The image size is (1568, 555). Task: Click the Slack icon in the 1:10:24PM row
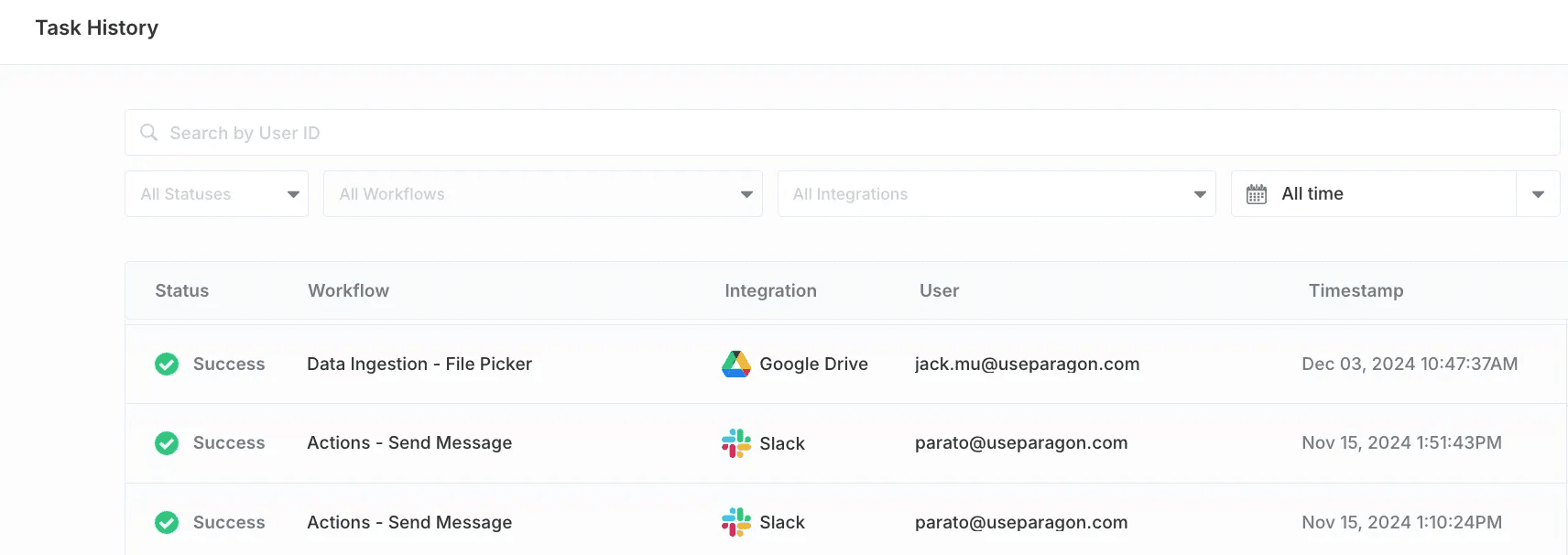736,522
